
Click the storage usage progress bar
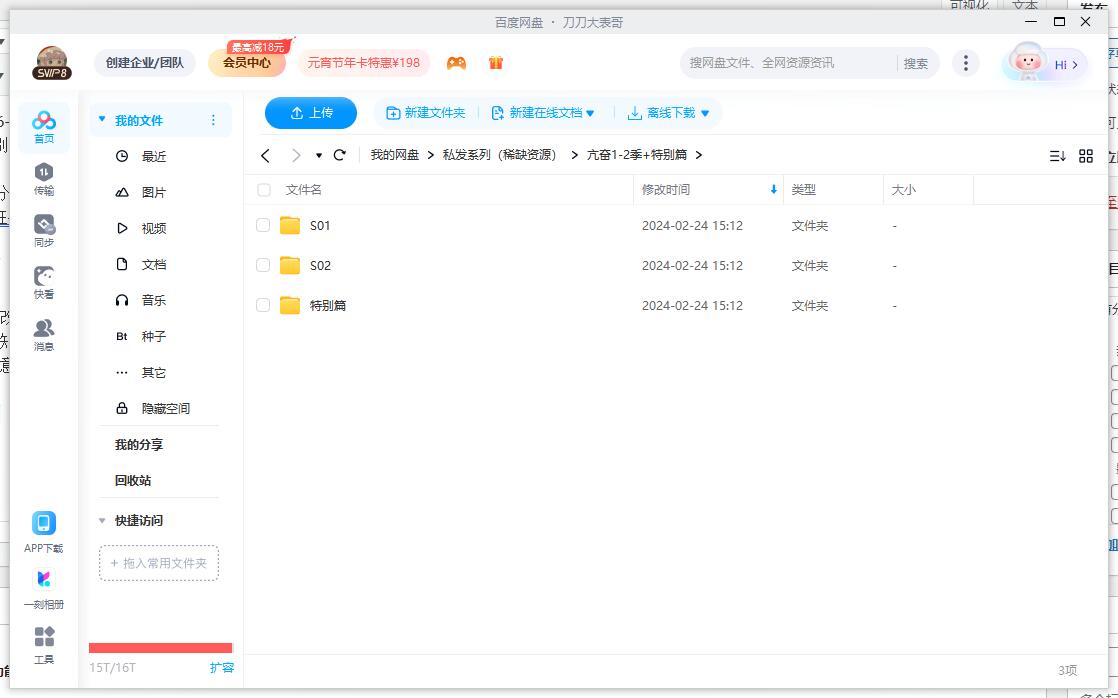click(x=160, y=647)
